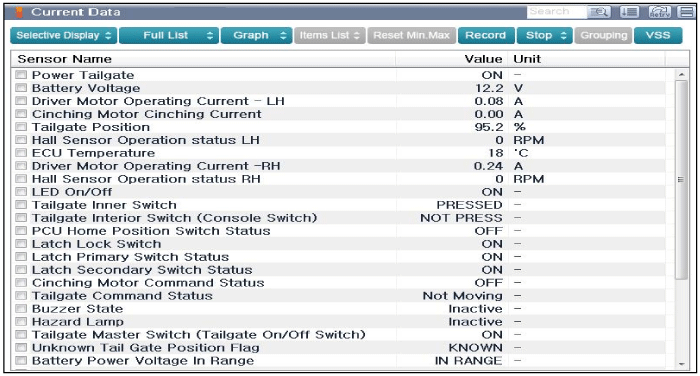Open the Selective Display dropdown
The image size is (700, 376).
64,35
